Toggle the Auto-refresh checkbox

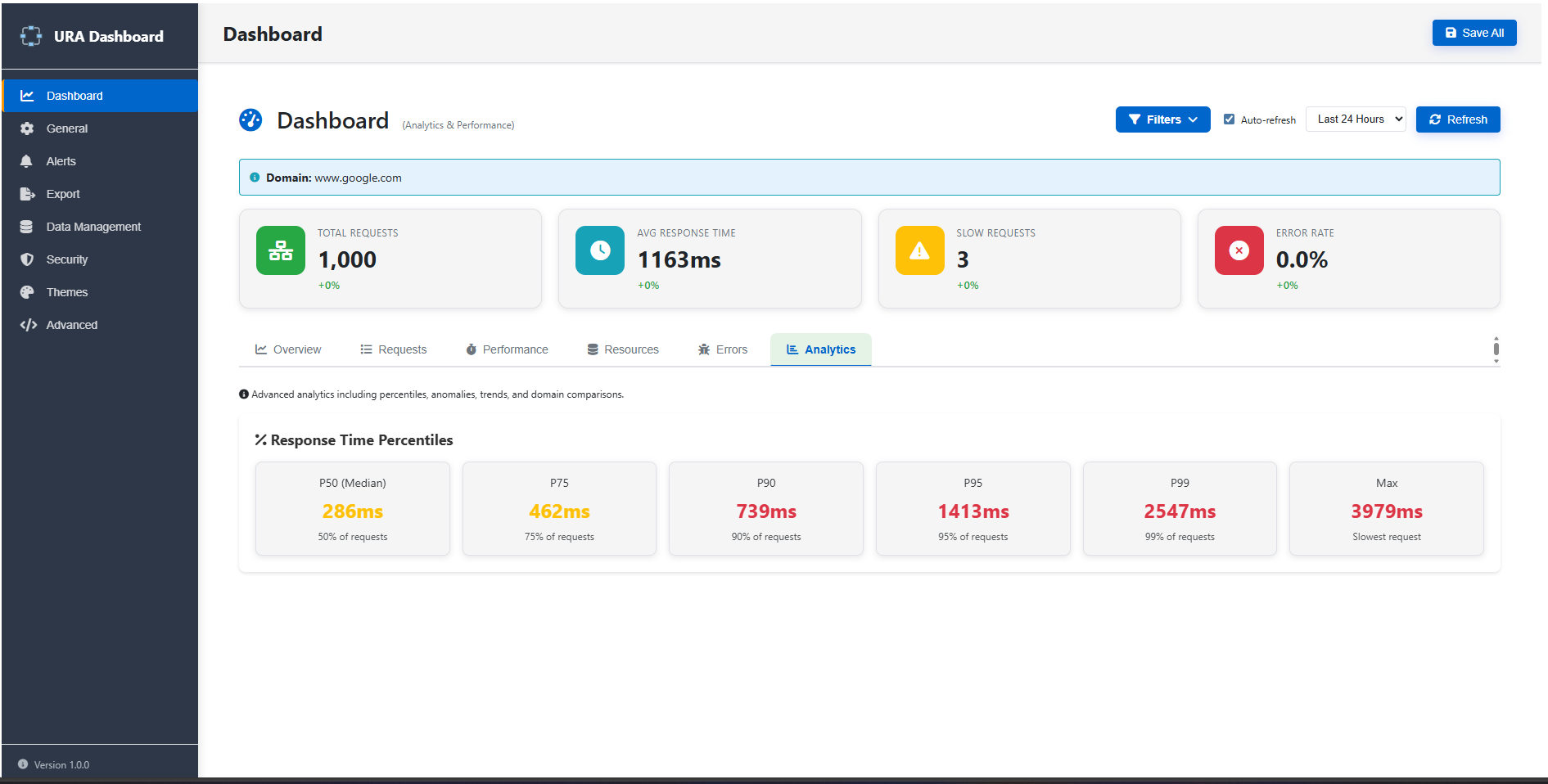1230,119
